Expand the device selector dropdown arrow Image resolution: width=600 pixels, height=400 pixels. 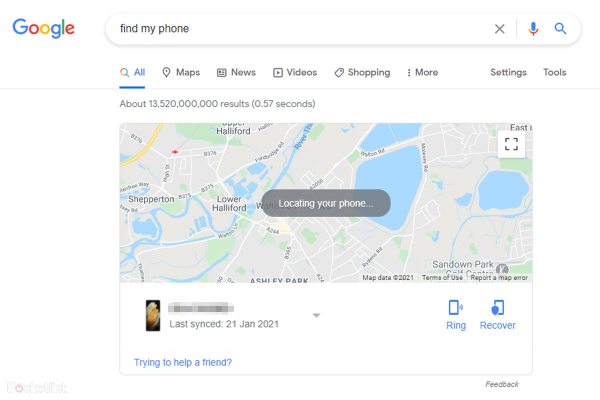click(x=316, y=315)
